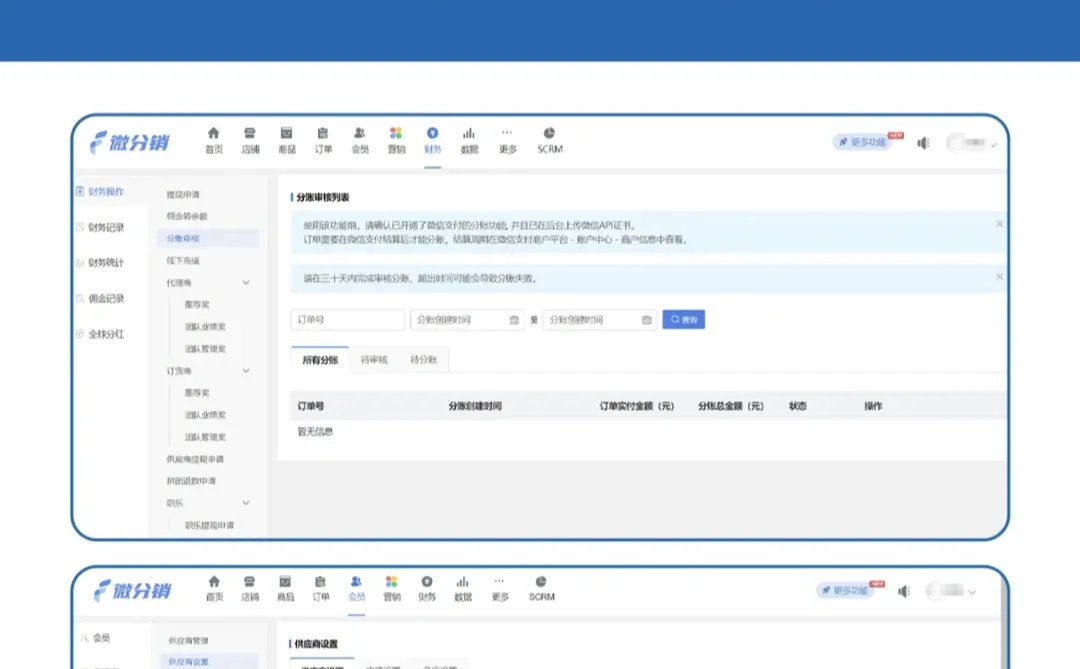The image size is (1080, 669).
Task: Open 供应商设置 in lower panel submenu
Action: pos(207,661)
